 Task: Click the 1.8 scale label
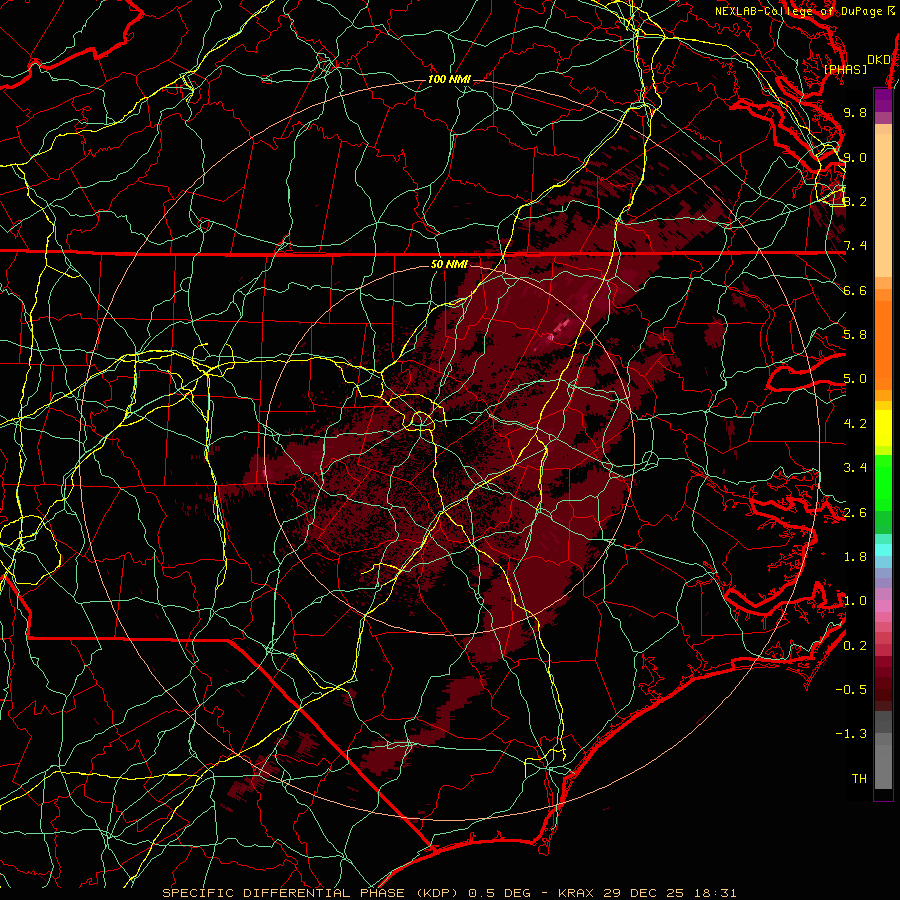[x=855, y=557]
